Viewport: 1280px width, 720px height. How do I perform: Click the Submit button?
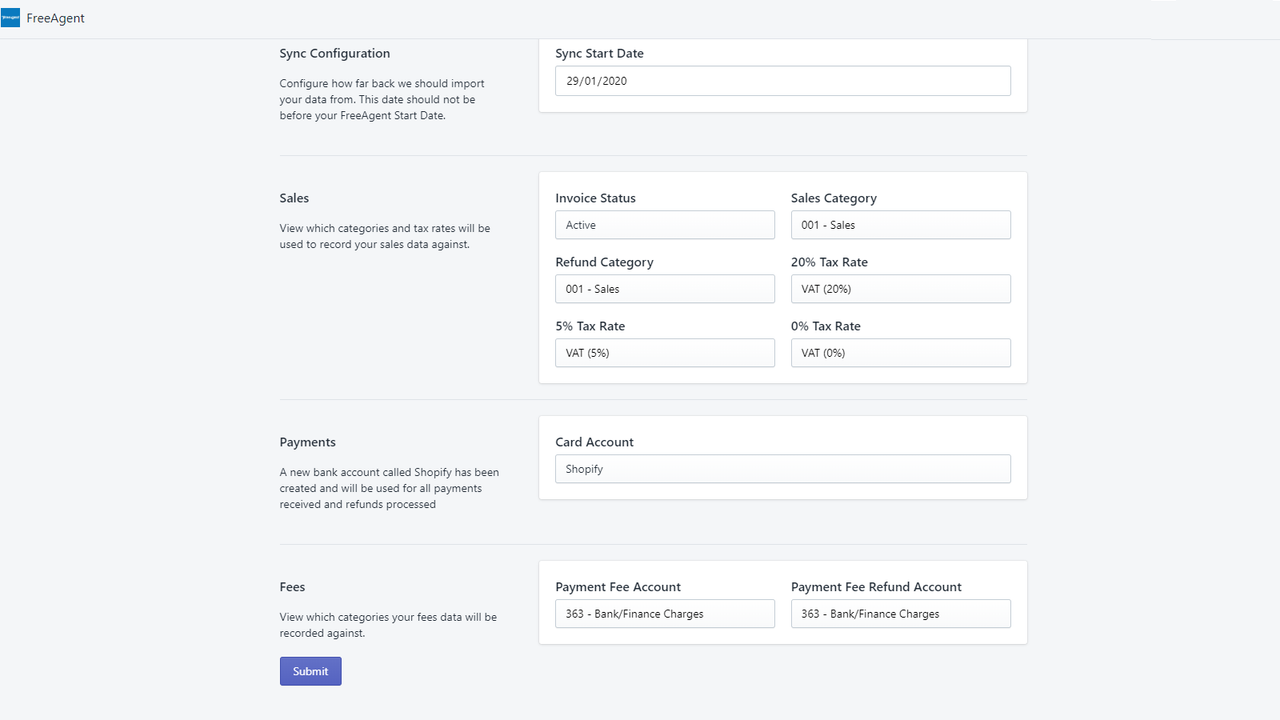click(310, 670)
